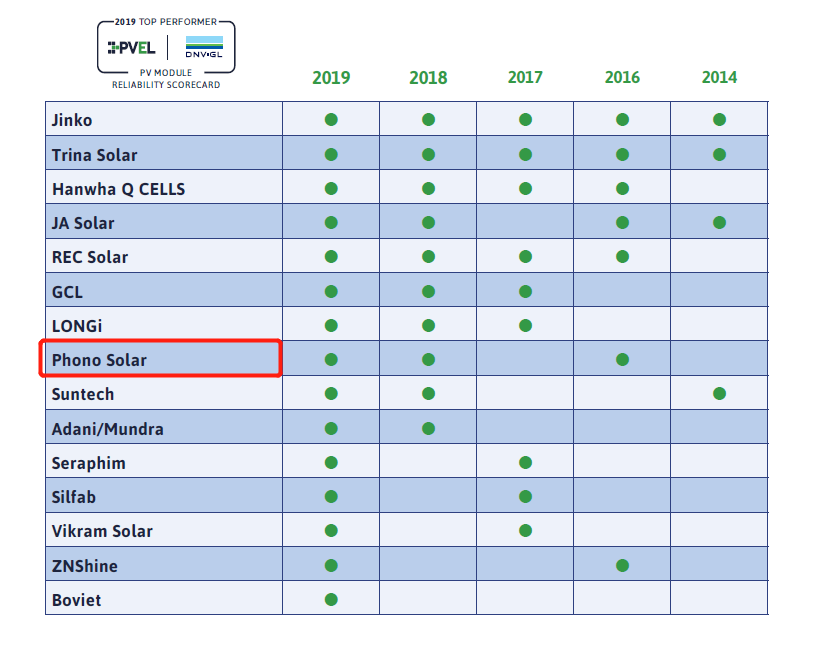Click the Vikram Solar row label
Viewport: 824px width, 653px height.
click(x=102, y=532)
